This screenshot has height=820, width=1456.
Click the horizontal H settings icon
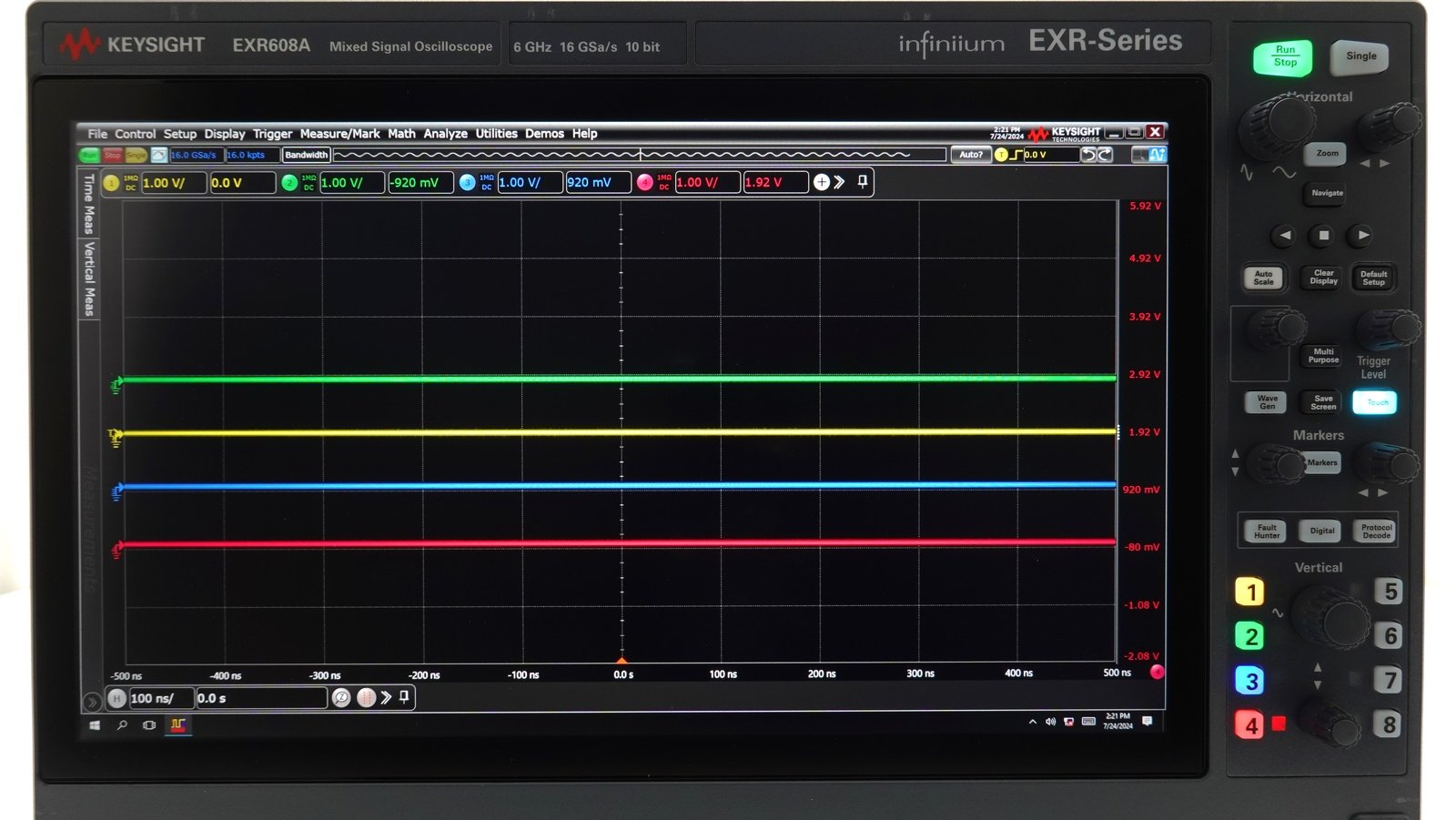116,698
